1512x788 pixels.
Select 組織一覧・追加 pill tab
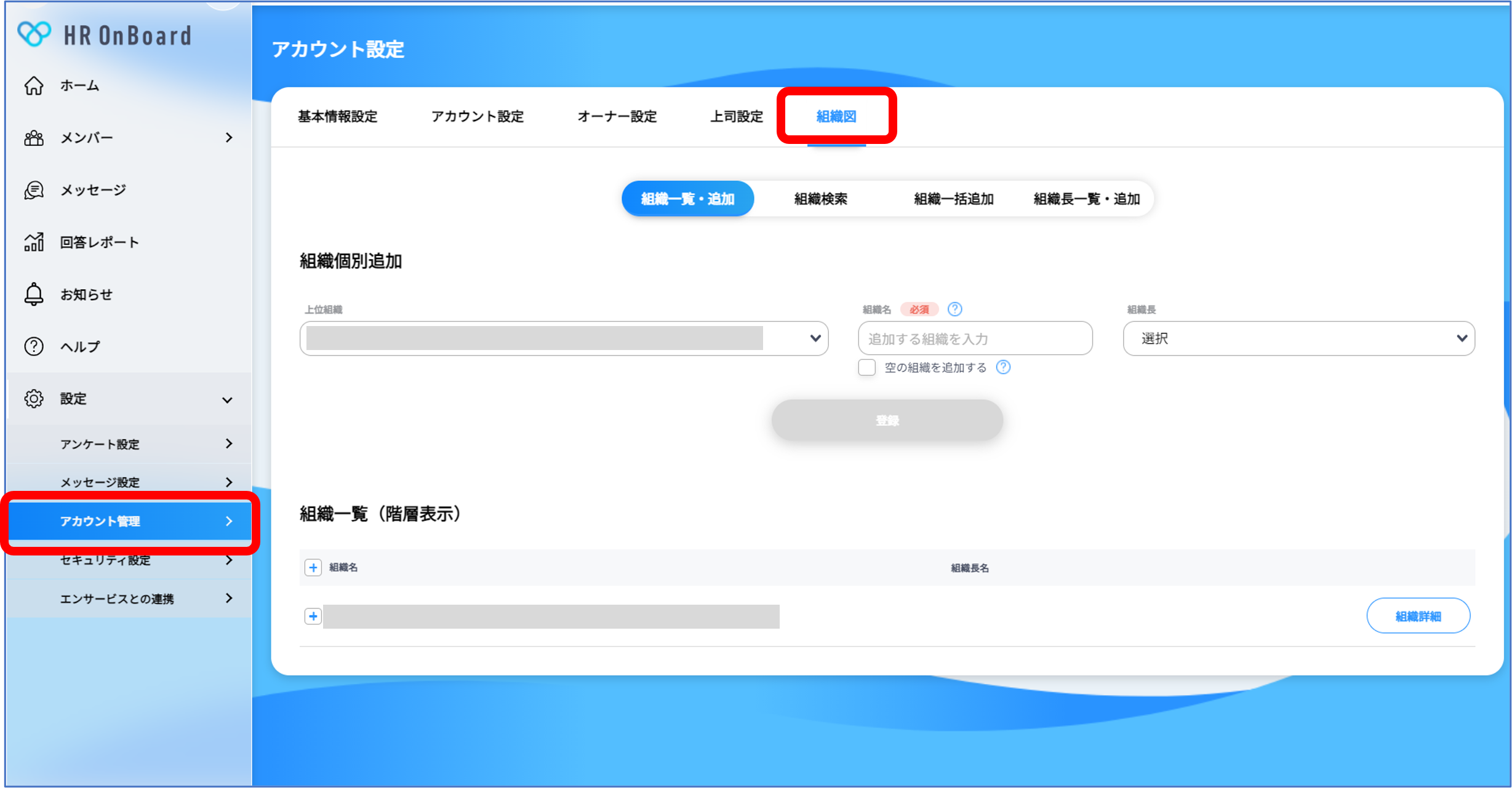[688, 199]
